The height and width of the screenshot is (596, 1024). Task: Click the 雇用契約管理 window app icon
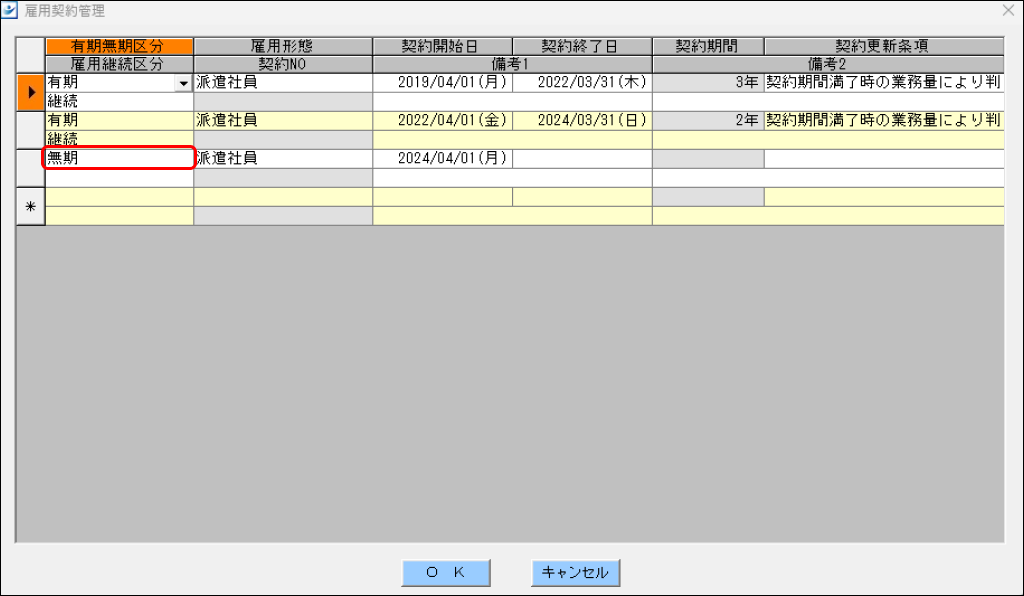coord(9,10)
